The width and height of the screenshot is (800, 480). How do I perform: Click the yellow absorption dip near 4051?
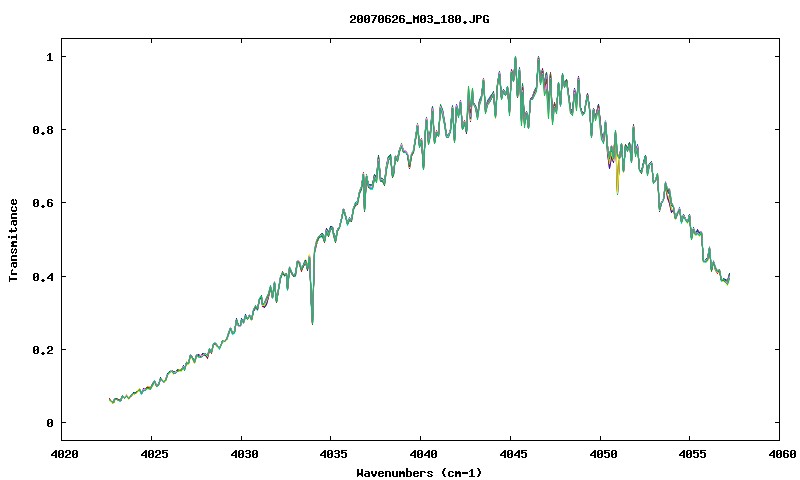(x=617, y=175)
